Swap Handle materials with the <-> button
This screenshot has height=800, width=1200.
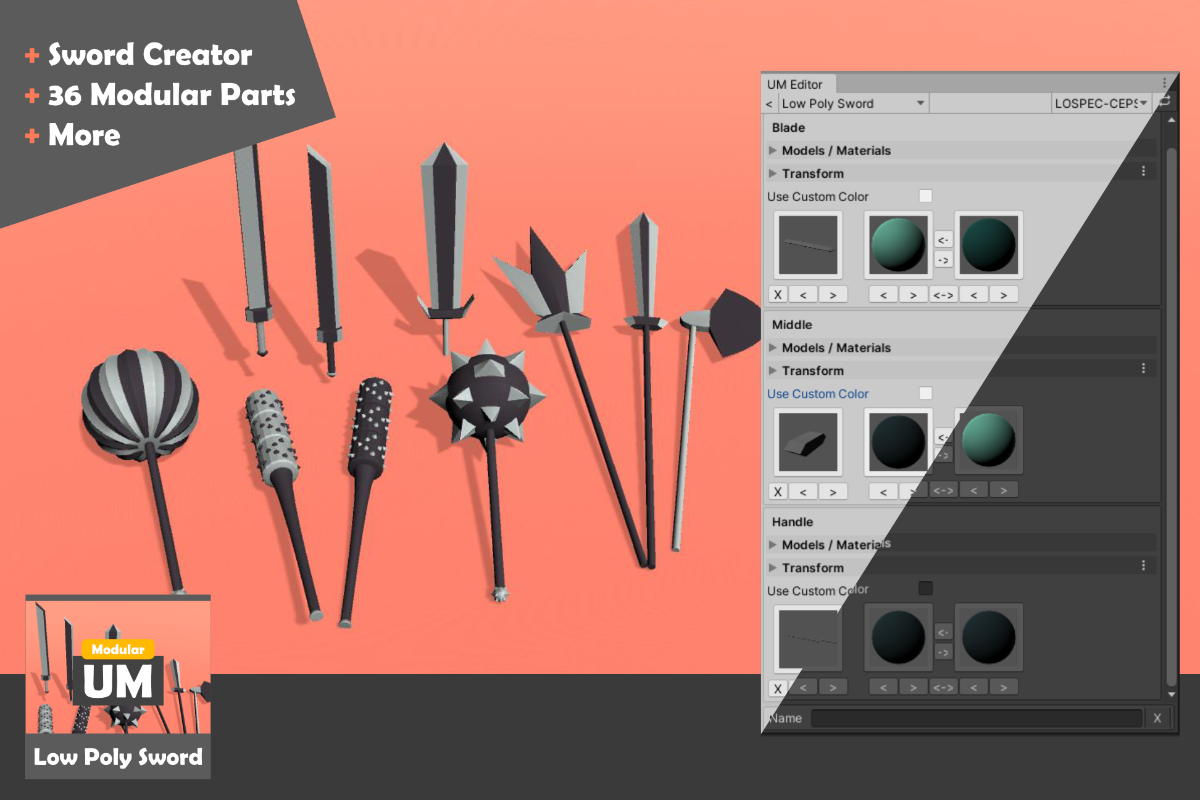pyautogui.click(x=943, y=687)
